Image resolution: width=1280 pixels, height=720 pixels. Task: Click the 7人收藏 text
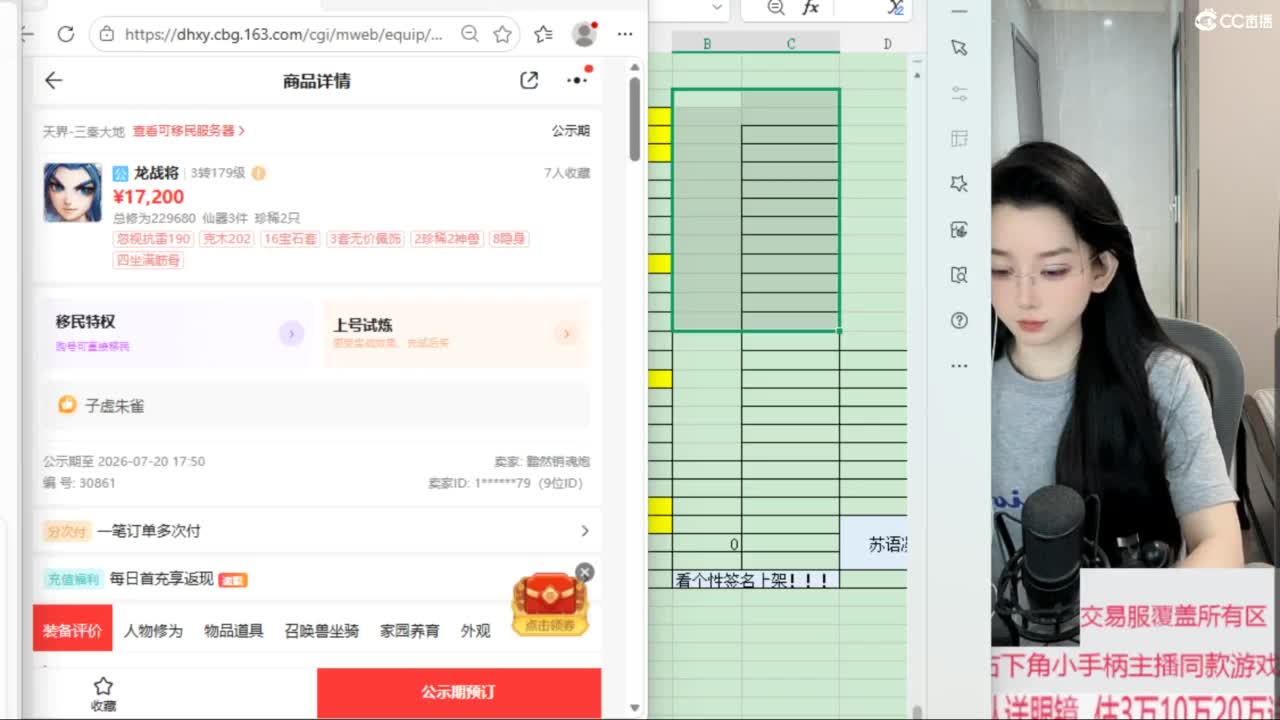tap(567, 173)
